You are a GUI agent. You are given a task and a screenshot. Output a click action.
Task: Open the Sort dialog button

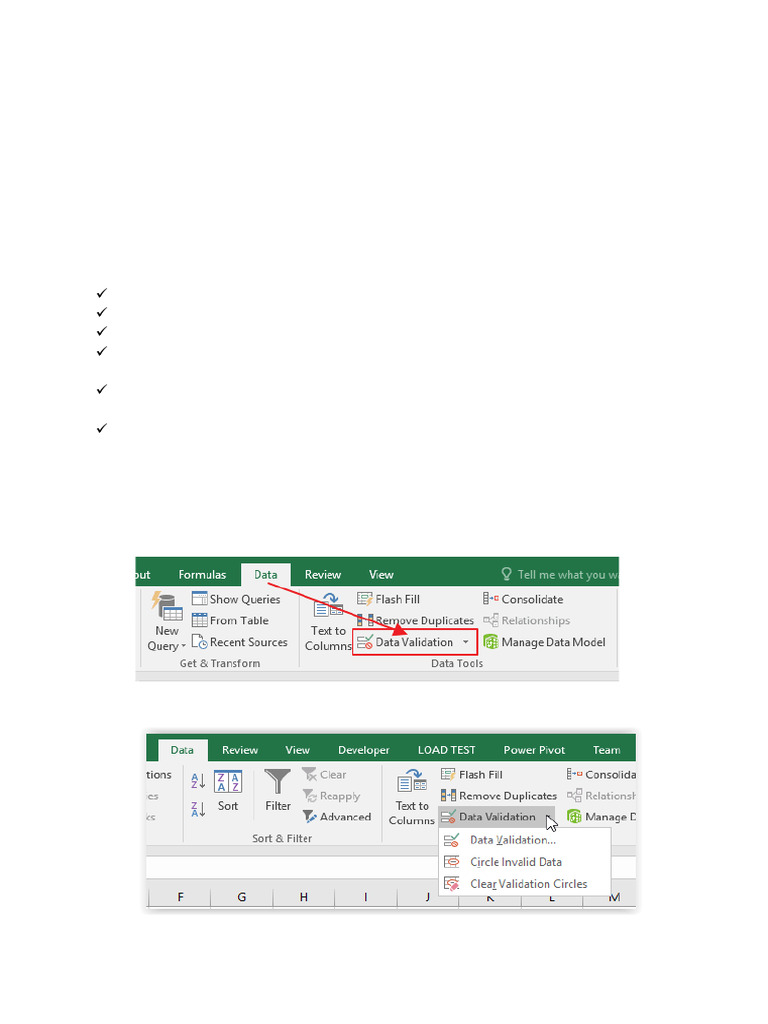pyautogui.click(x=228, y=792)
